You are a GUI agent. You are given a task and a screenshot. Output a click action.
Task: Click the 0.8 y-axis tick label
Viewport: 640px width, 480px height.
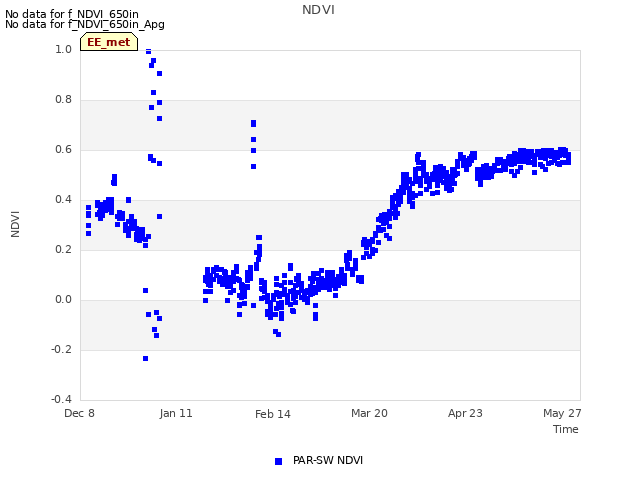[63, 100]
